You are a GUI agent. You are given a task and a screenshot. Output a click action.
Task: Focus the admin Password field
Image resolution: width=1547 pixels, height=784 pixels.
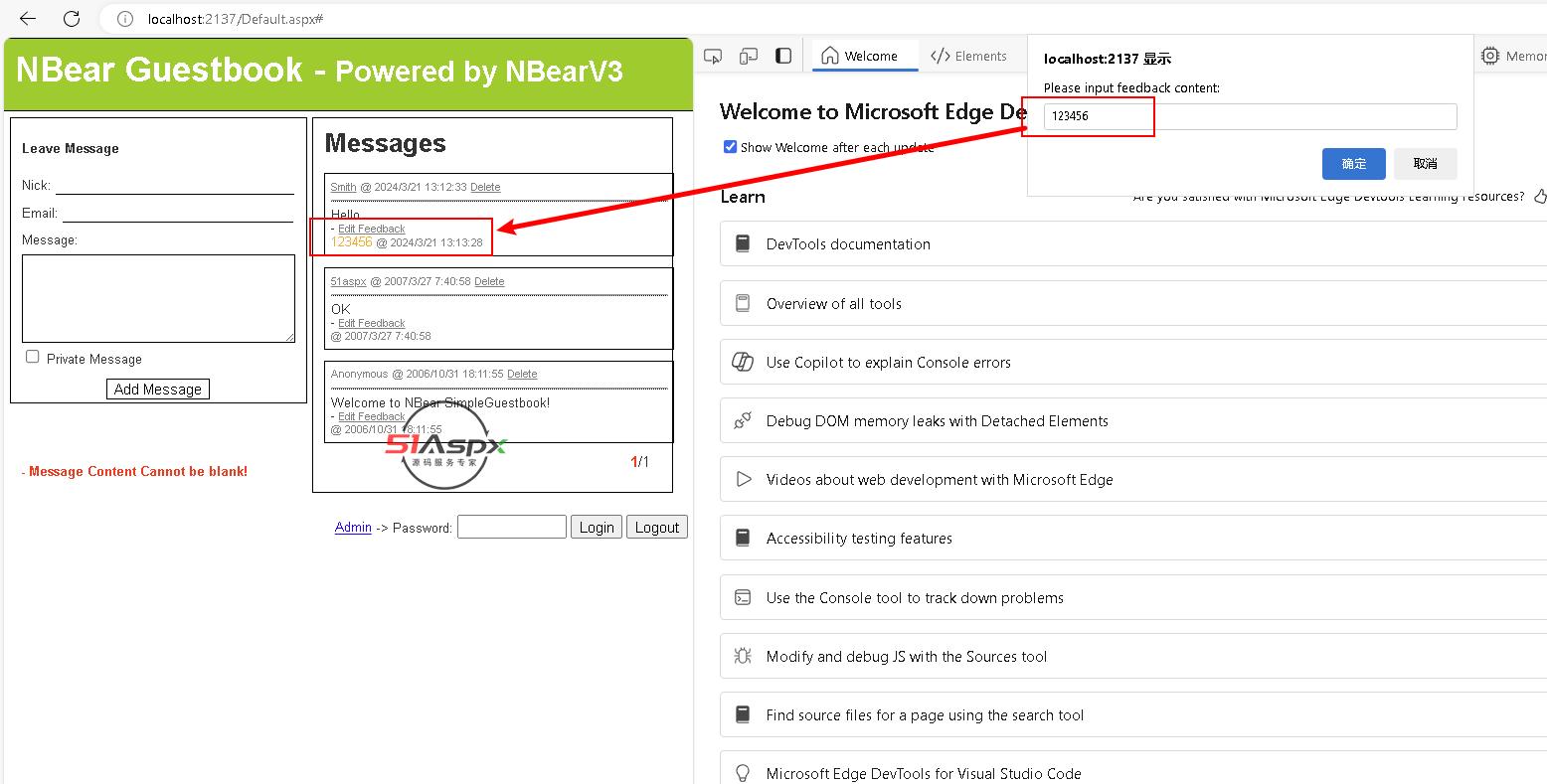click(511, 528)
